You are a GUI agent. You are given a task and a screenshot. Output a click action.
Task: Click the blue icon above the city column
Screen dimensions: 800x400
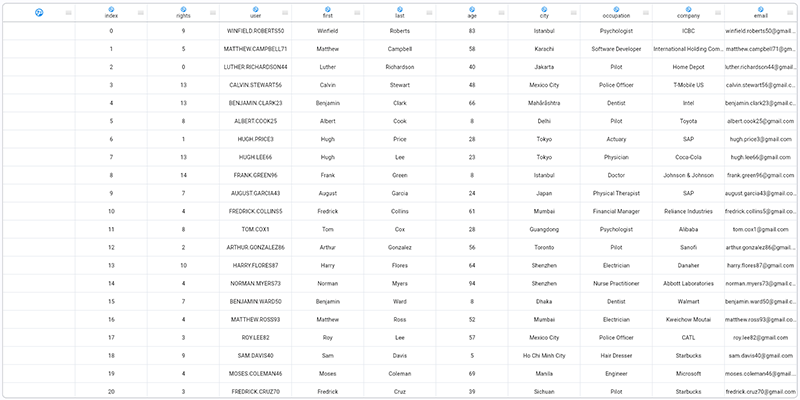(544, 9)
